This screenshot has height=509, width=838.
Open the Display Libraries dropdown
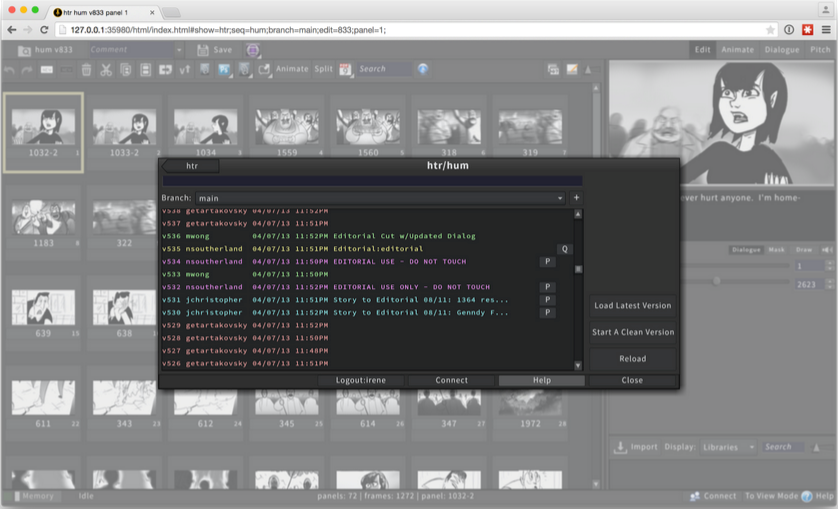[x=727, y=447]
